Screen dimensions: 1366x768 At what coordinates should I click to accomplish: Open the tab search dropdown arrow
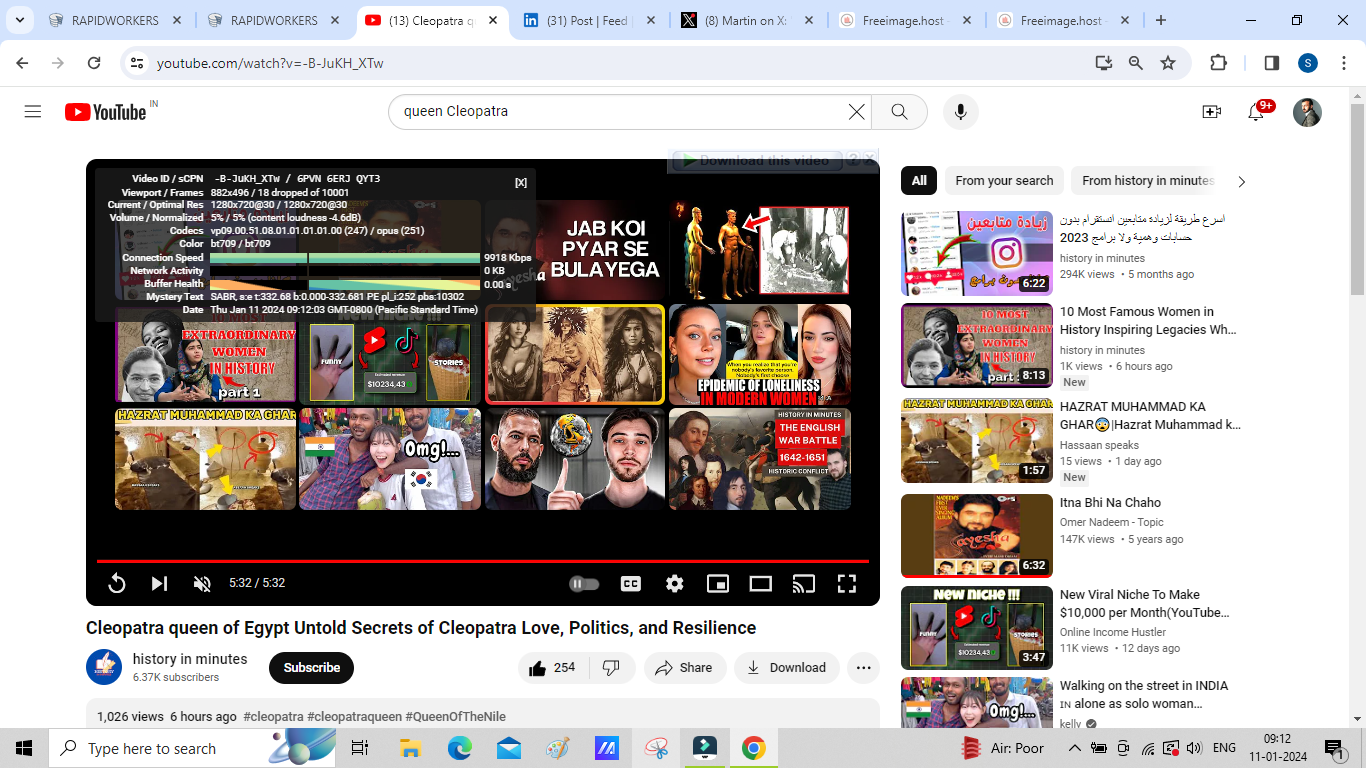pos(22,20)
